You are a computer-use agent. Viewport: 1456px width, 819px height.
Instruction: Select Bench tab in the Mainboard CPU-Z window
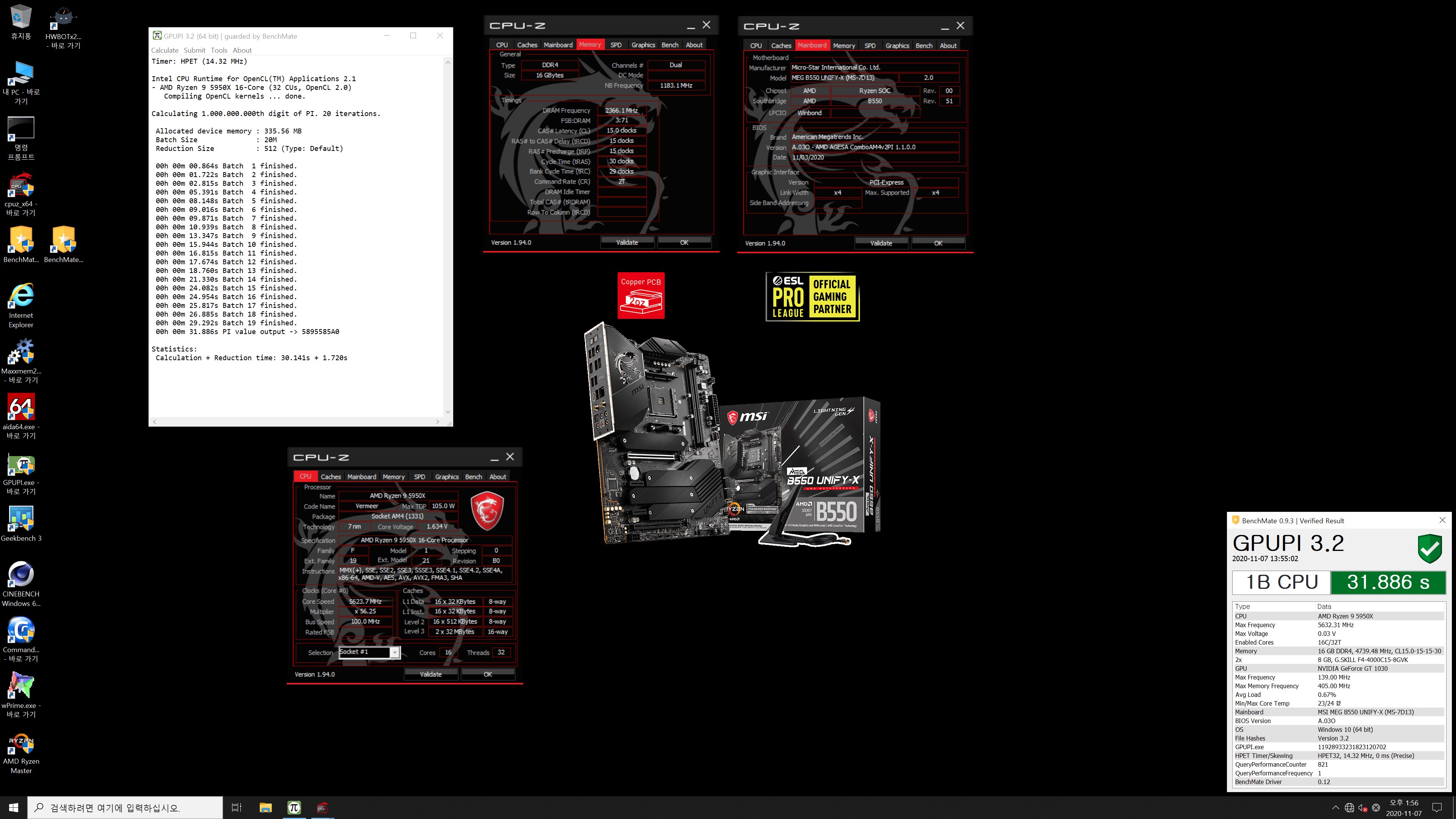click(x=924, y=45)
